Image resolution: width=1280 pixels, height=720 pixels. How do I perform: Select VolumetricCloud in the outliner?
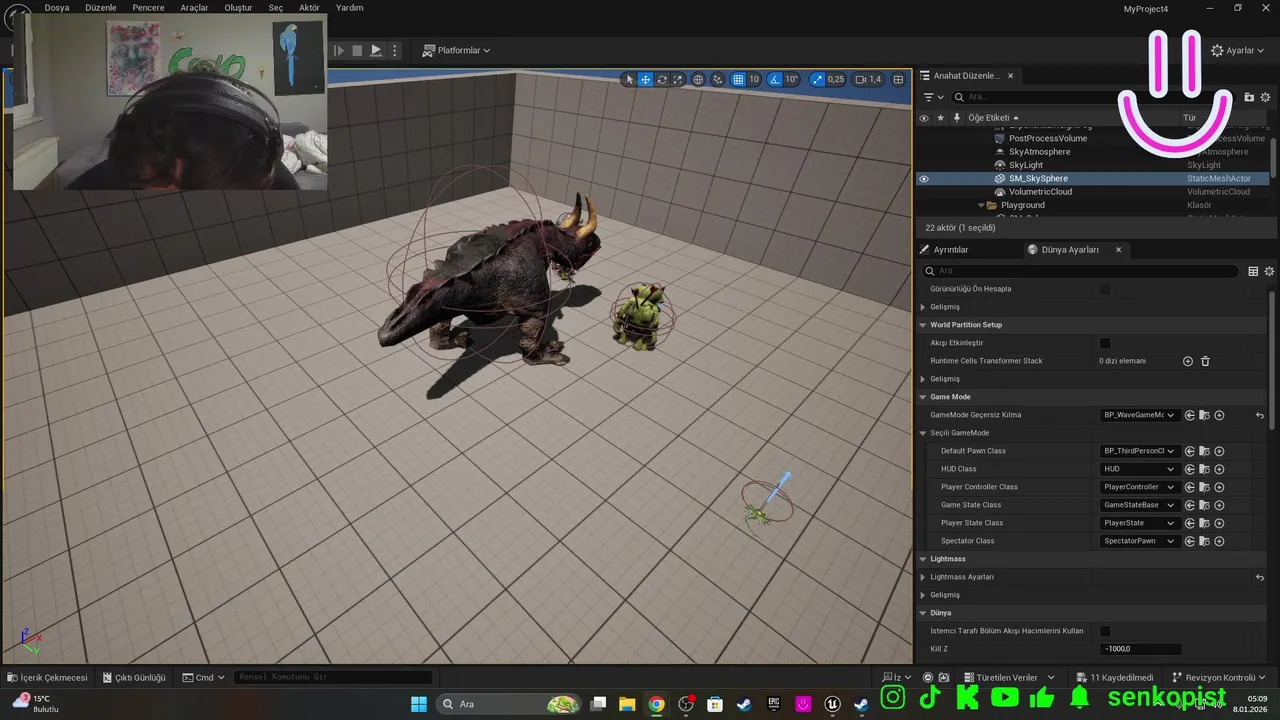click(1040, 192)
